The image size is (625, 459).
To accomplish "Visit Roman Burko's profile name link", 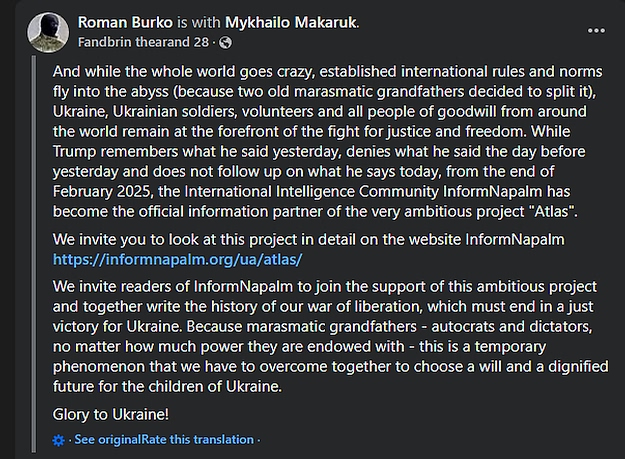I will pos(125,22).
